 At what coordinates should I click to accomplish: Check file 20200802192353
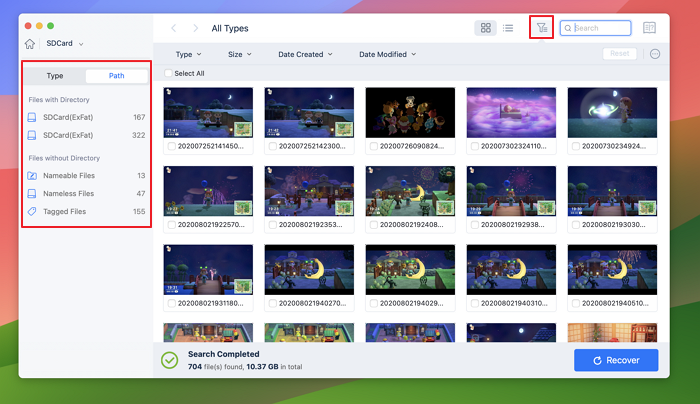(273, 225)
